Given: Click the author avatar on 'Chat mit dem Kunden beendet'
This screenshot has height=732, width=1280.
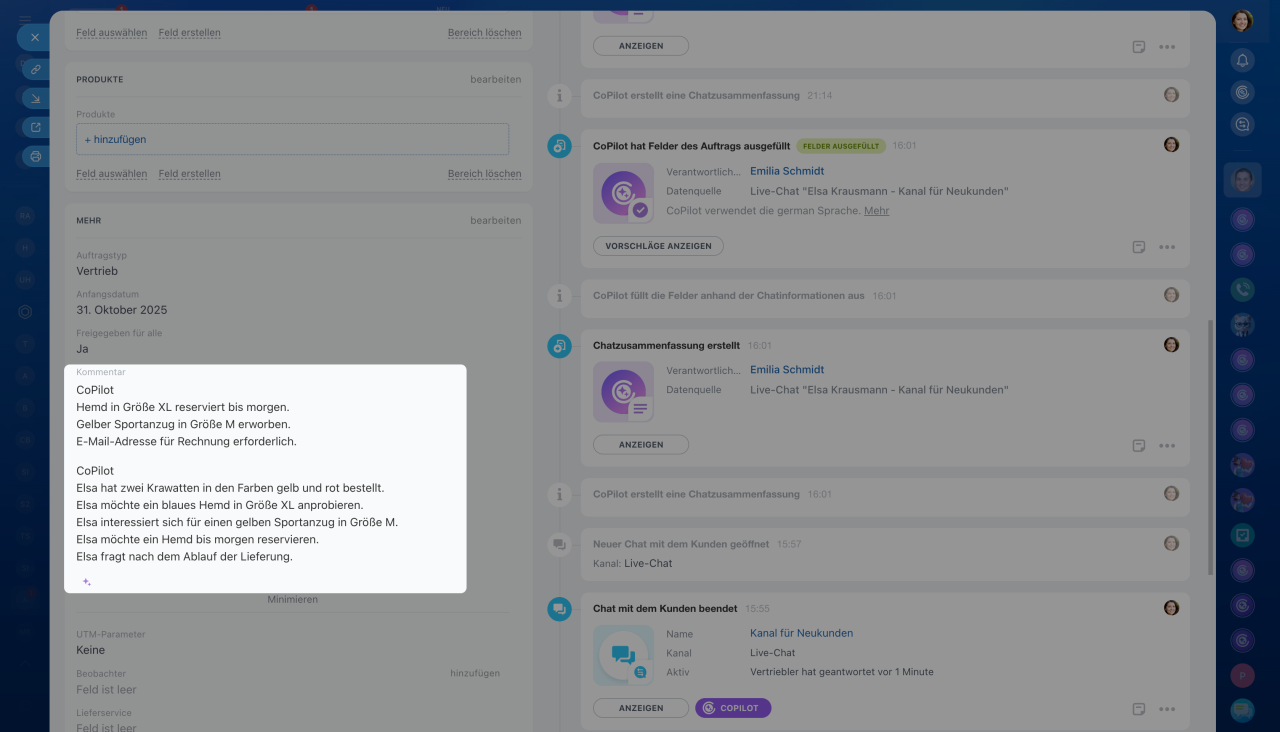Looking at the screenshot, I should tap(1171, 608).
